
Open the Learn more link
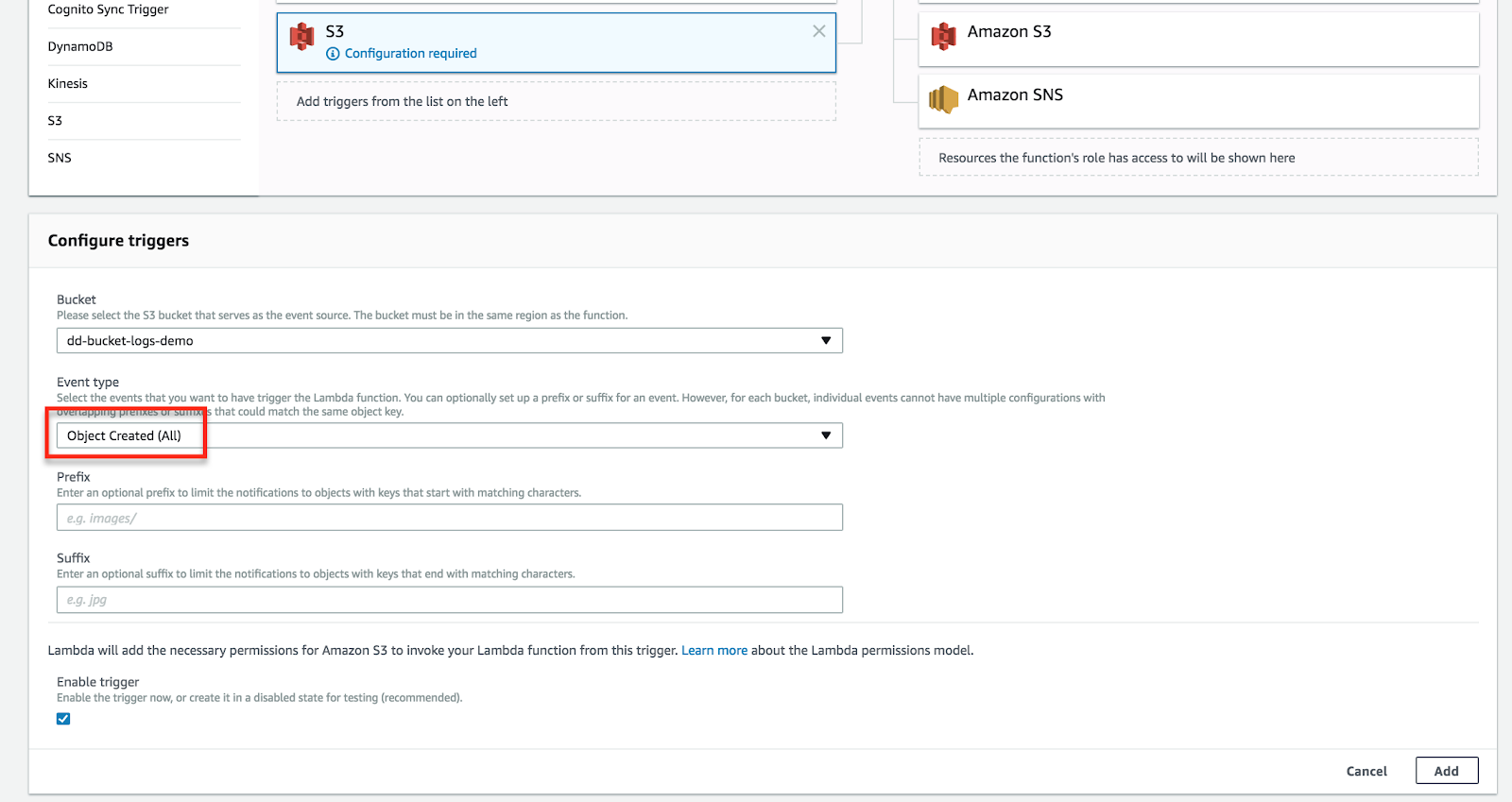pyautogui.click(x=714, y=650)
